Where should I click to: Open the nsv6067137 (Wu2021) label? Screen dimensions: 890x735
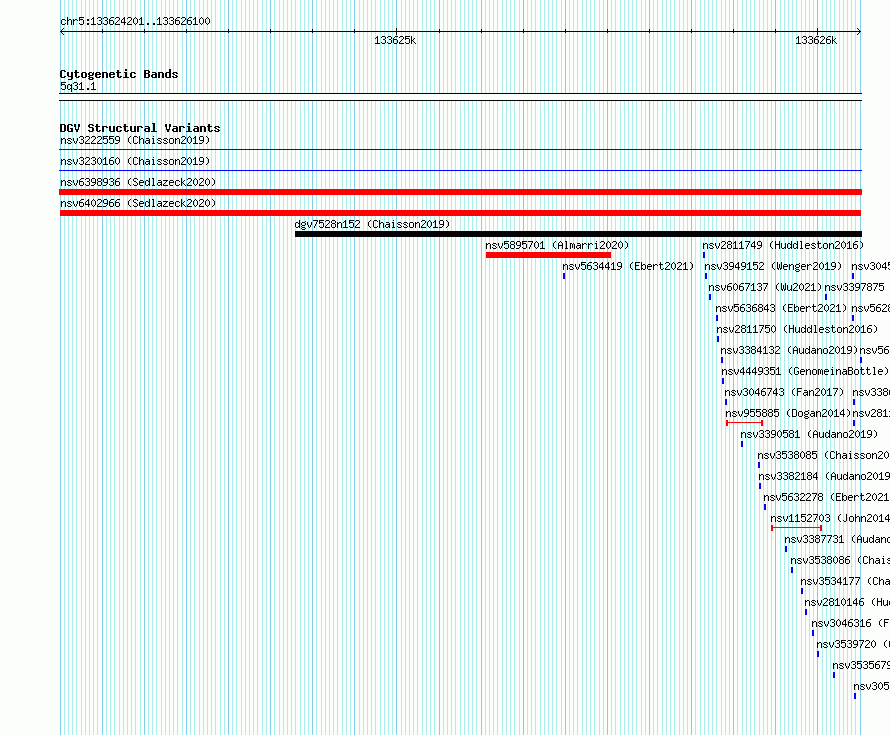coord(765,287)
